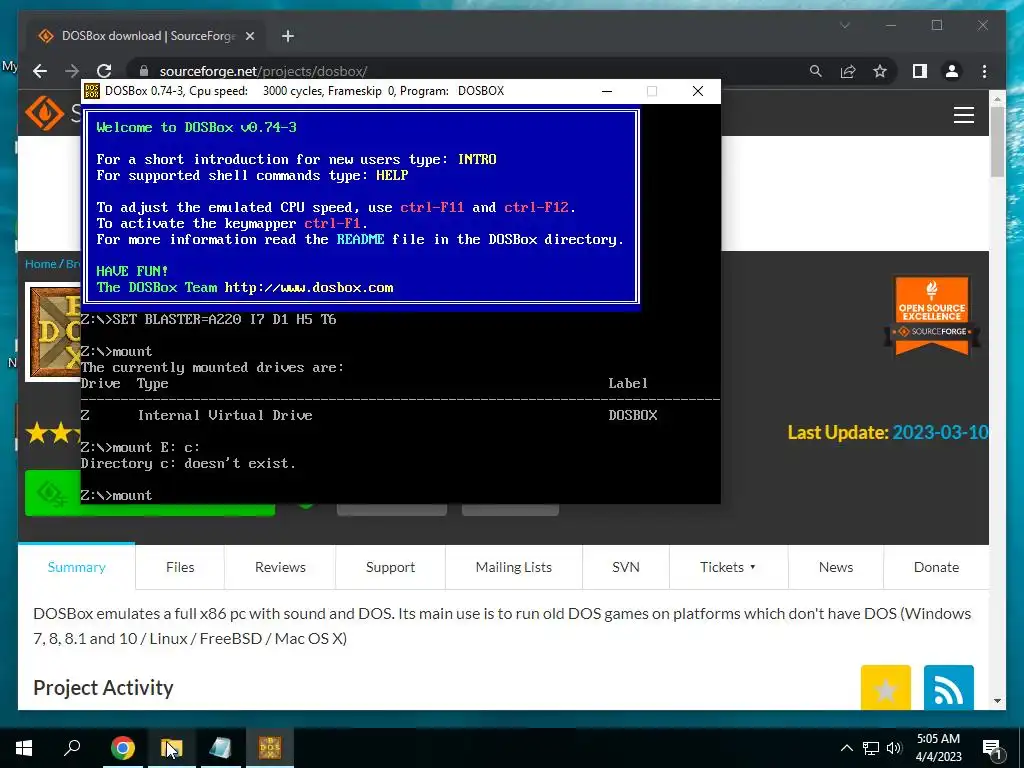Click the Last Update date 2023-03-10
Screen dimensions: 1024x768
pyautogui.click(x=940, y=432)
